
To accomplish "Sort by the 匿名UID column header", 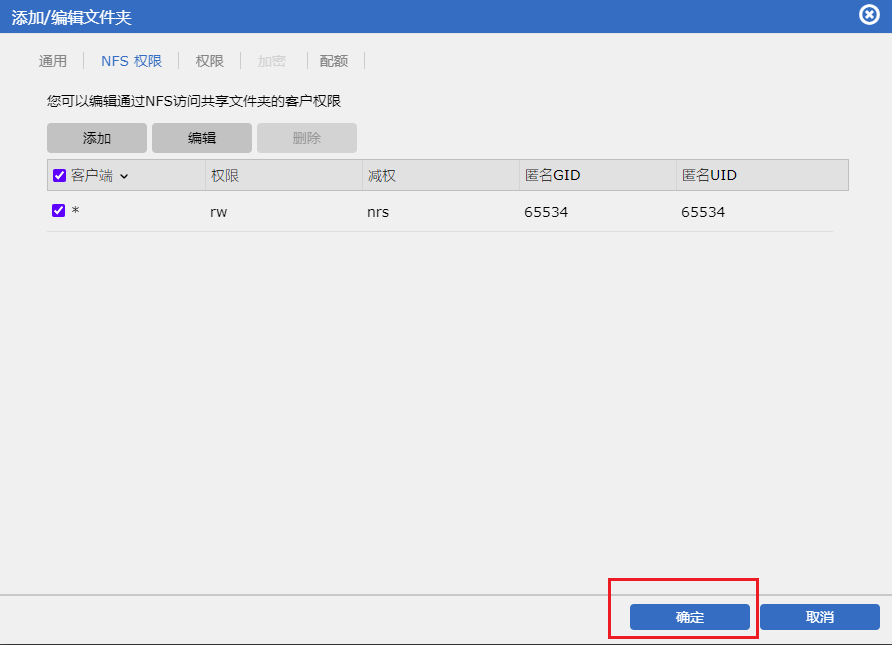I will point(709,176).
